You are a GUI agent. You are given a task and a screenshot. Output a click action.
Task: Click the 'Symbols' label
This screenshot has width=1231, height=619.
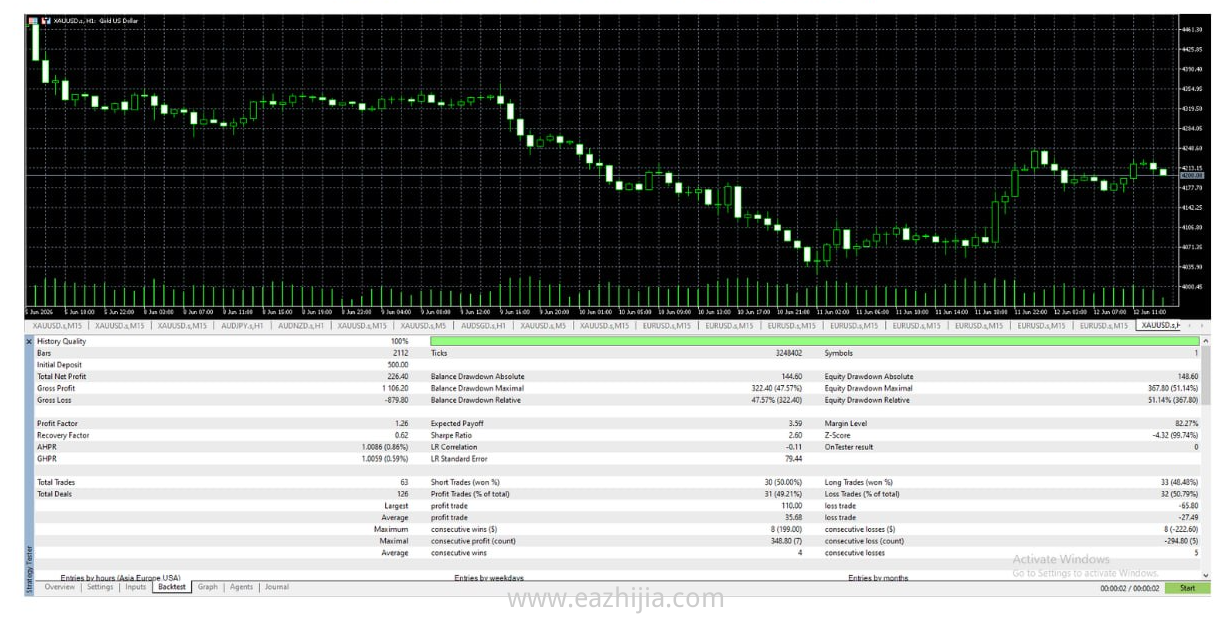click(838, 353)
